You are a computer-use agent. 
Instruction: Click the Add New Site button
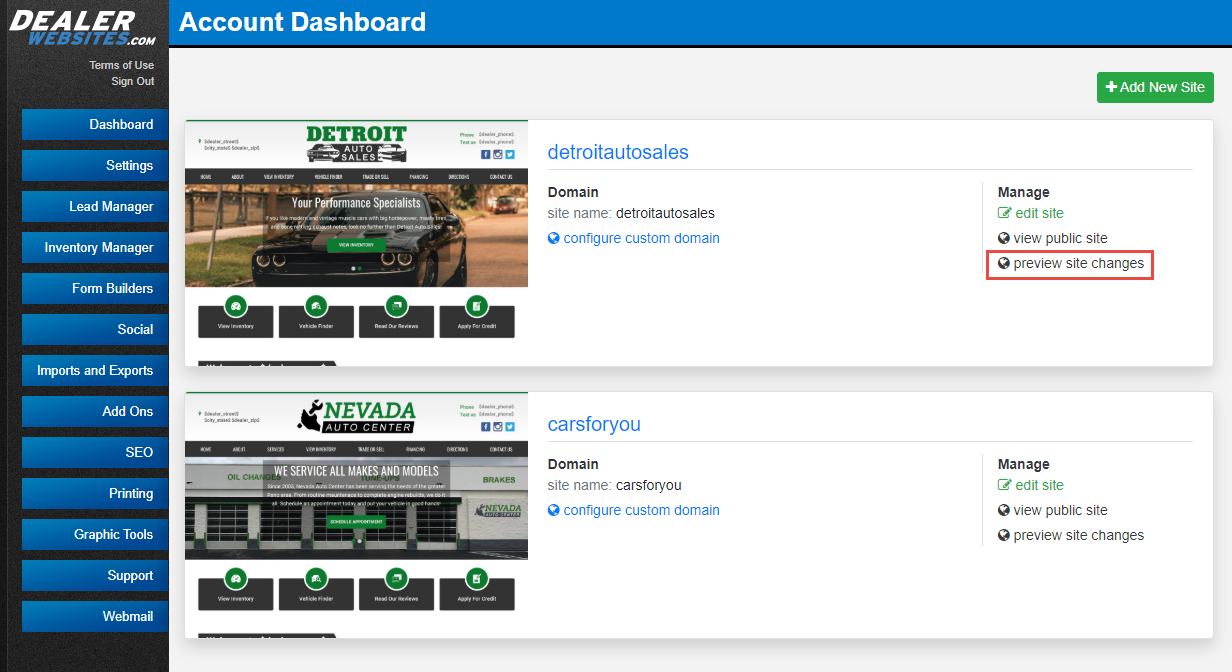[x=1155, y=87]
